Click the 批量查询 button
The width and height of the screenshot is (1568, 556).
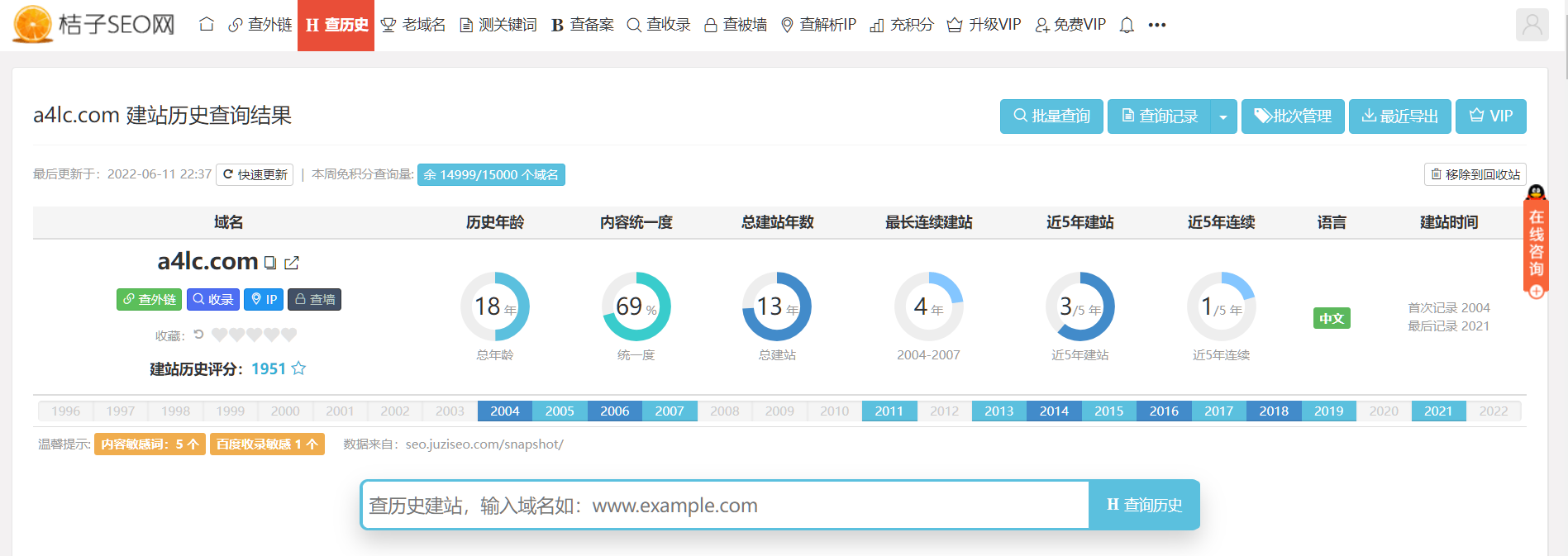click(x=1051, y=116)
